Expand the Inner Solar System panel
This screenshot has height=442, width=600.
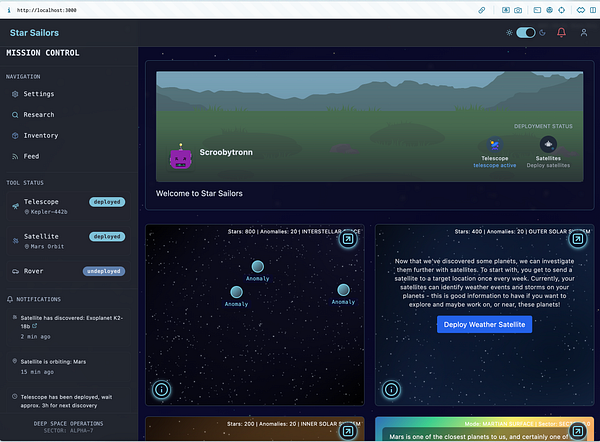[348, 431]
